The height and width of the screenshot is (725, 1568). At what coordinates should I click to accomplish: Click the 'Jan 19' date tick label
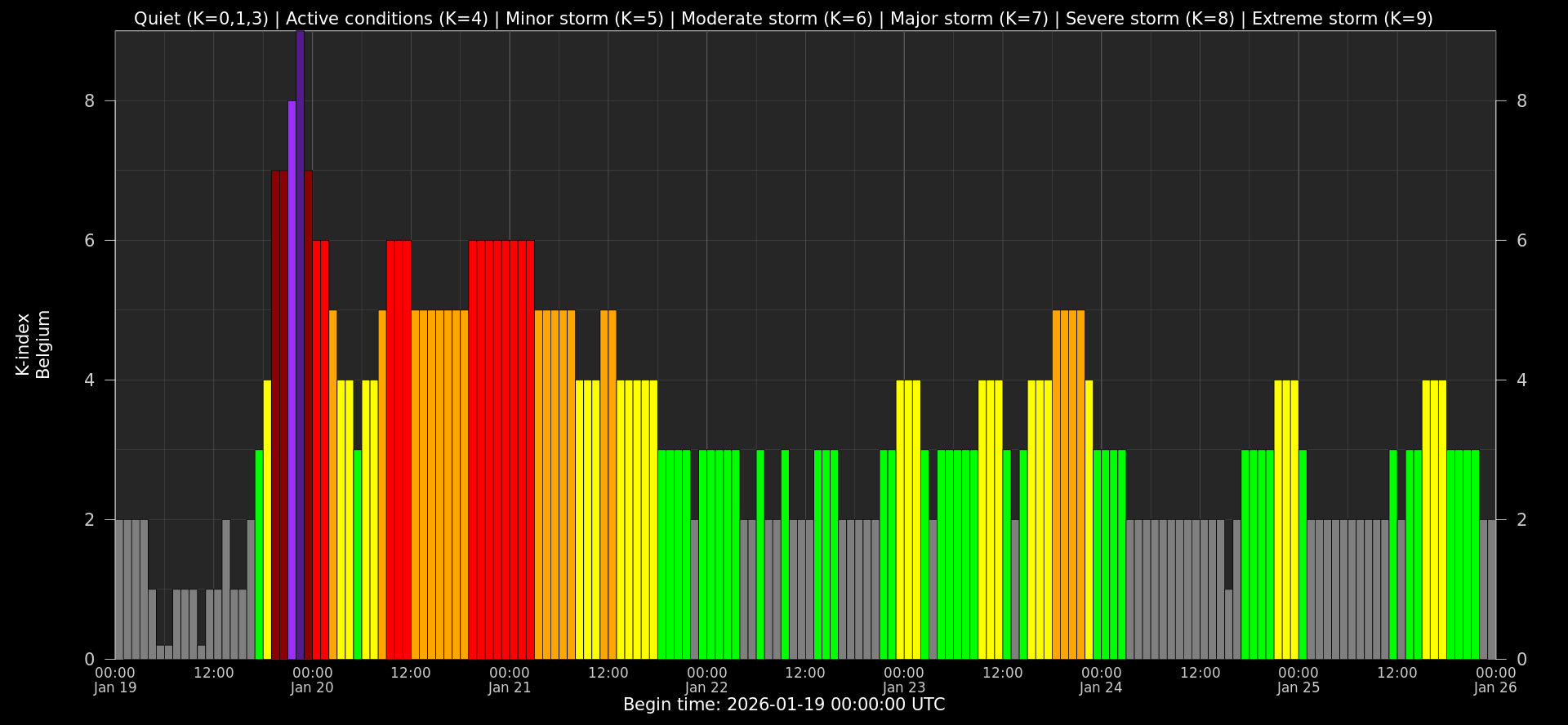tap(115, 687)
